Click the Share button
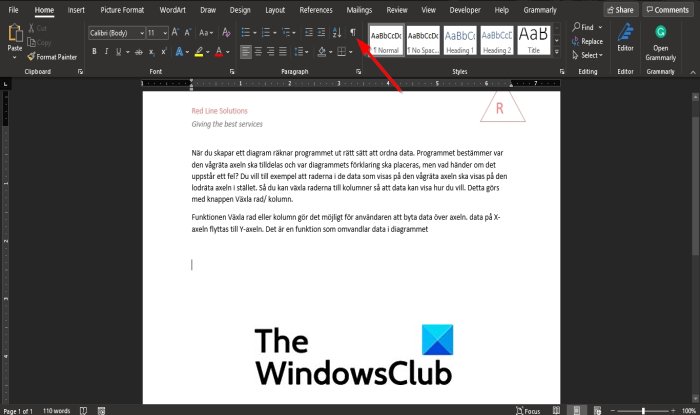This screenshot has width=700, height=415. 621,10
